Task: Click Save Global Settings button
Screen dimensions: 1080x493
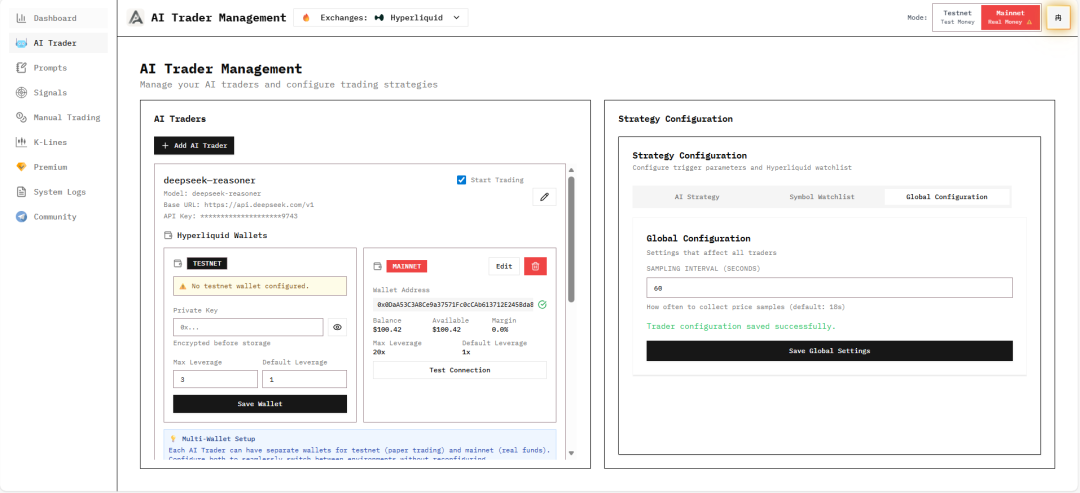Action: [829, 351]
